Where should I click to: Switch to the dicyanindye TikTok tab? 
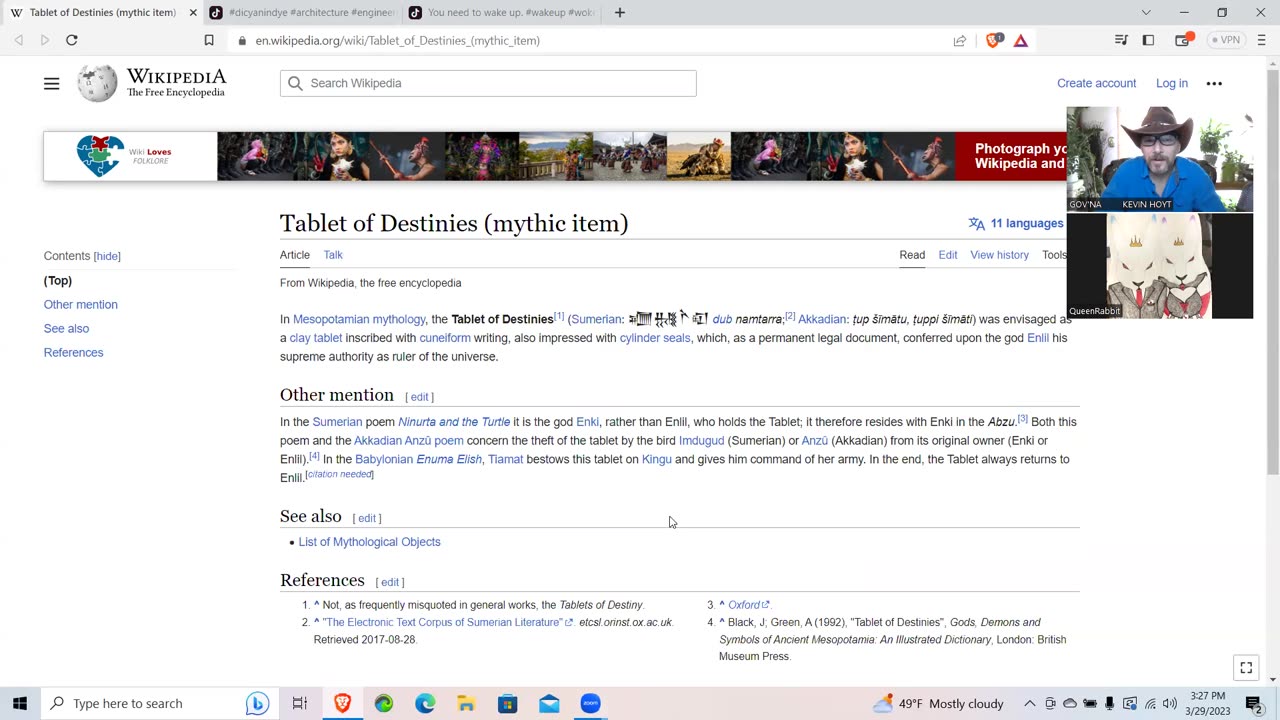(x=303, y=13)
